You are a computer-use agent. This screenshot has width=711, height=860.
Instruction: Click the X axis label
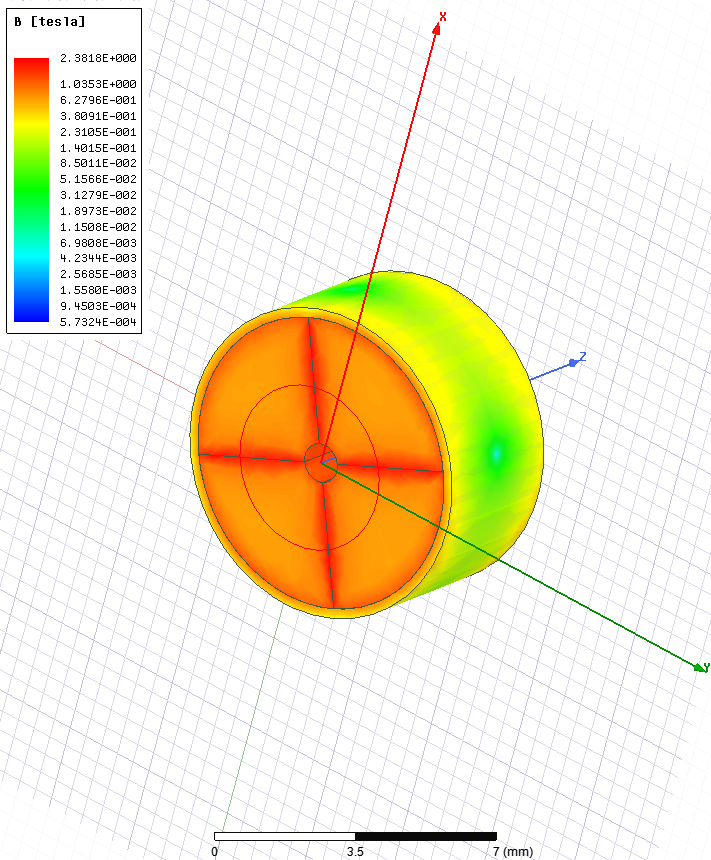pos(443,16)
